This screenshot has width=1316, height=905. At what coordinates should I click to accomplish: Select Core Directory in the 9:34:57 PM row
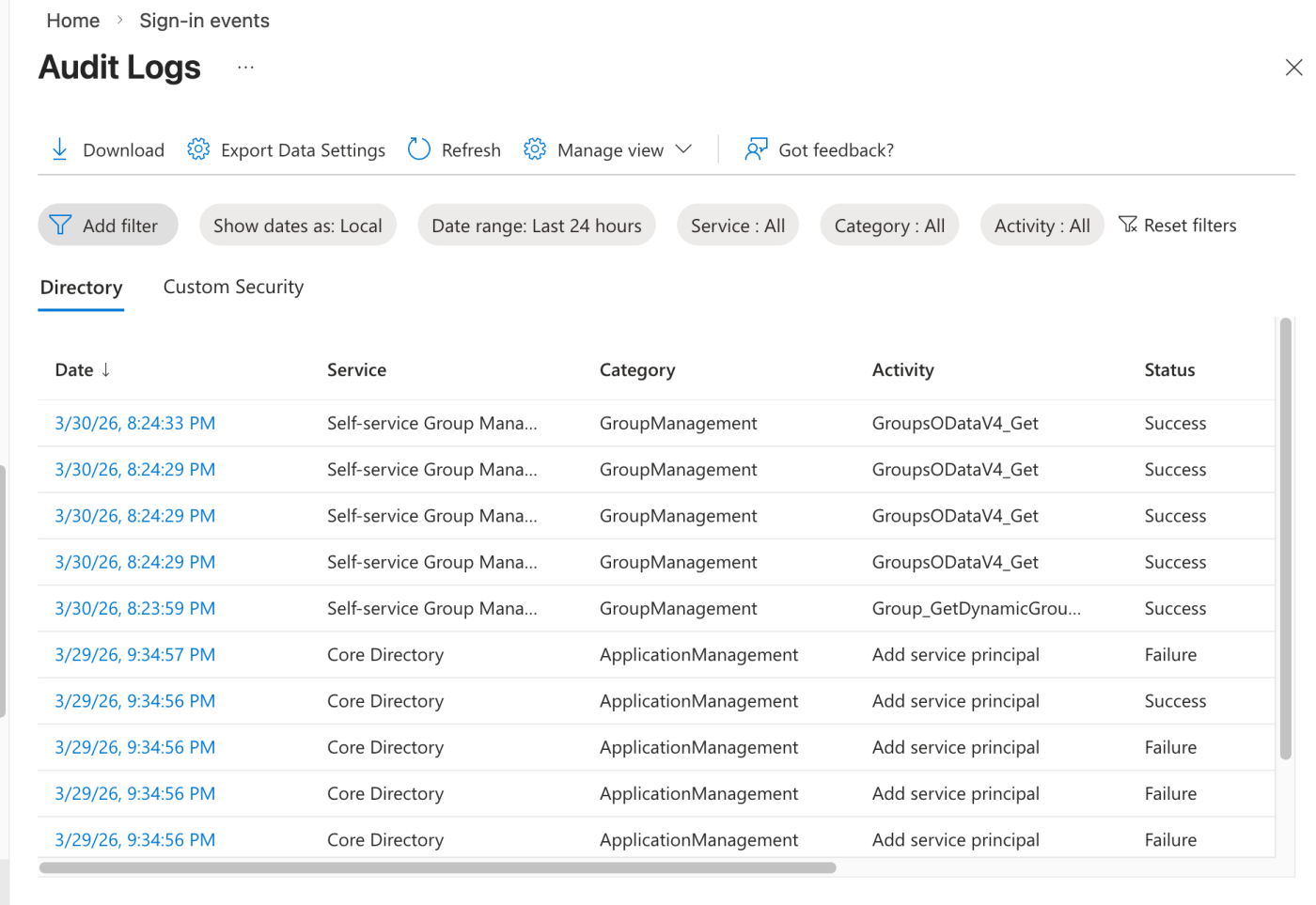385,655
